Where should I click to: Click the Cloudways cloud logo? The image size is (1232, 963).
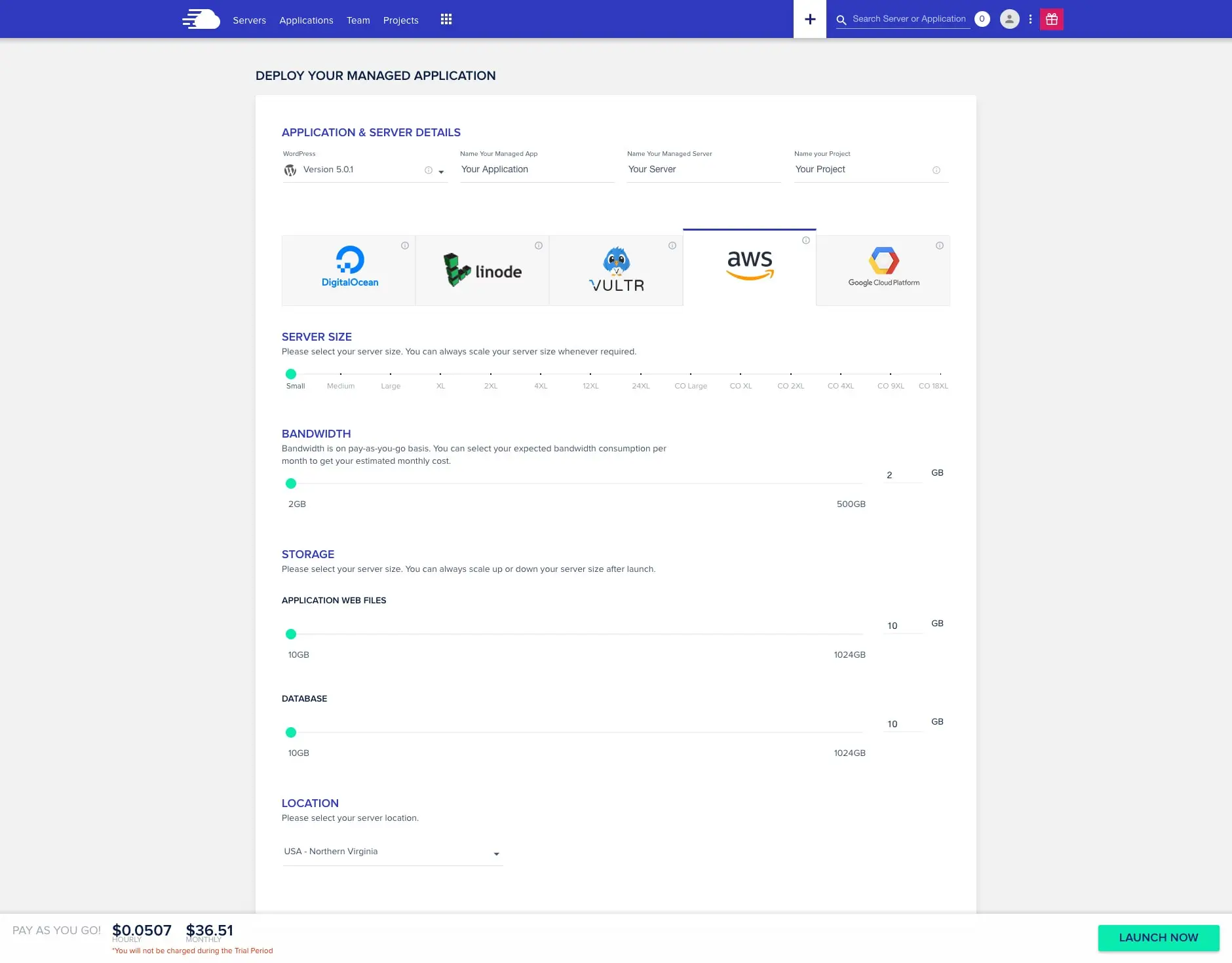201,19
